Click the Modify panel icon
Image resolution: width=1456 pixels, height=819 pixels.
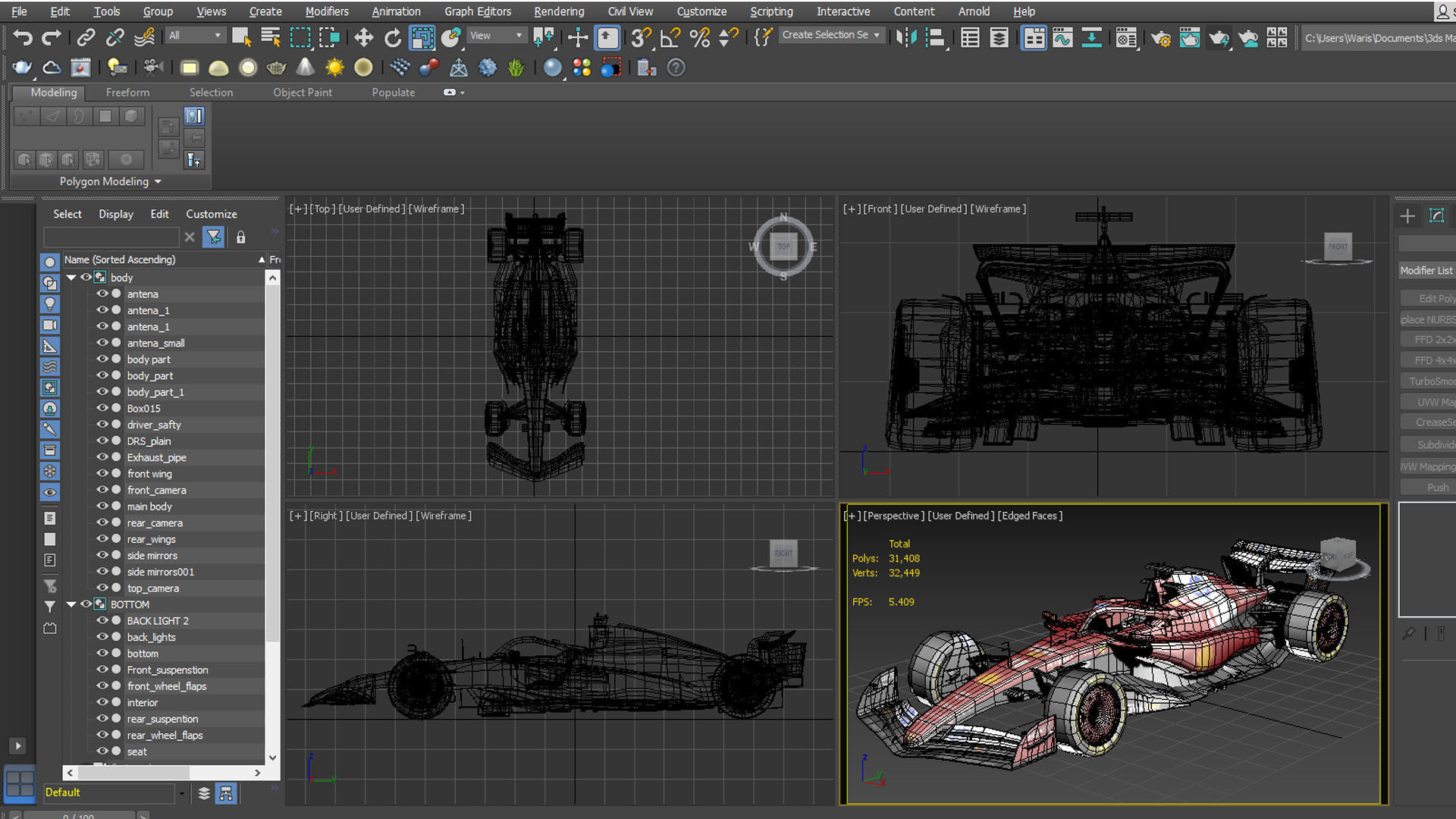(x=1437, y=216)
